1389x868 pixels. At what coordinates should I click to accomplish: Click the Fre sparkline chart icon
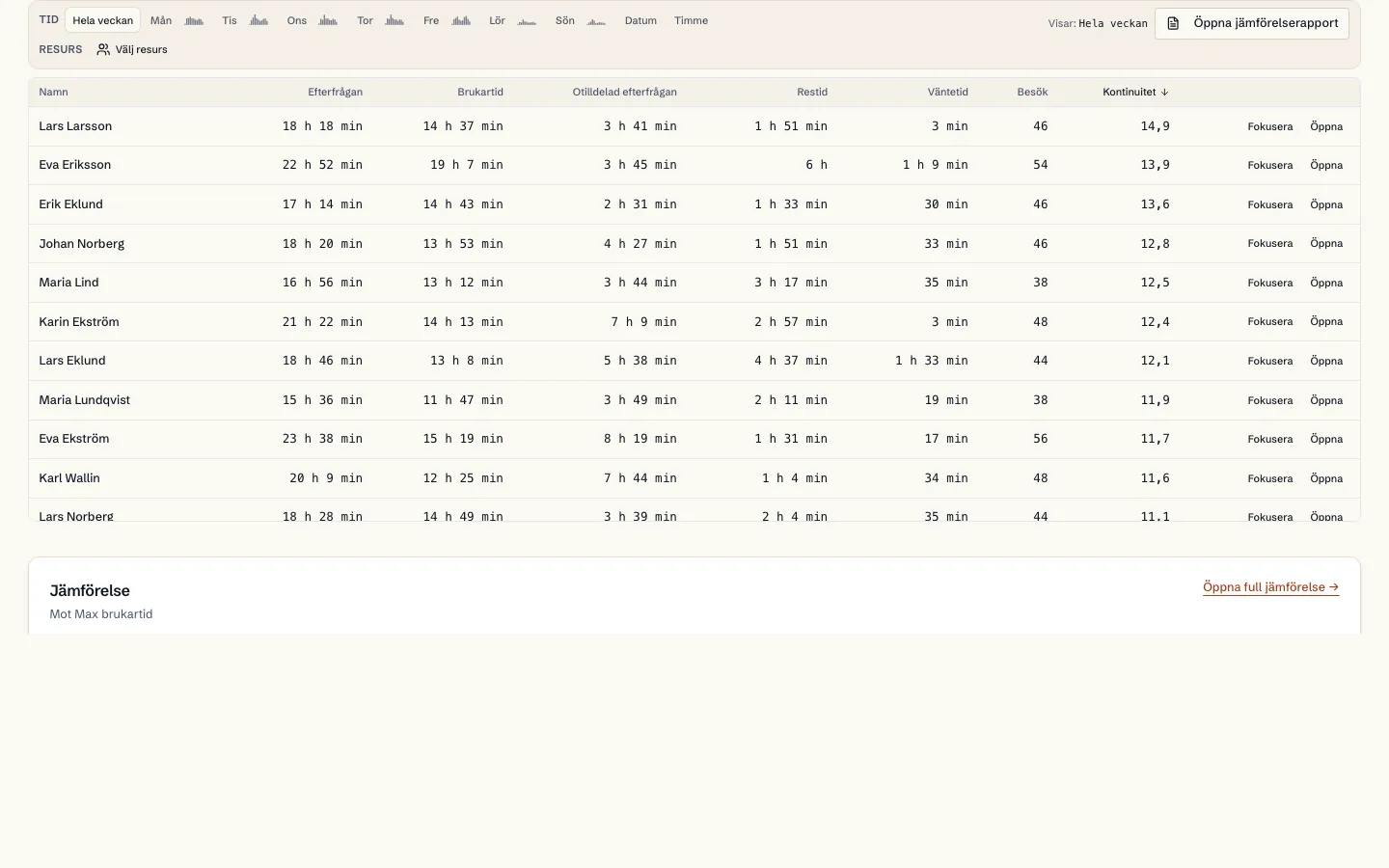click(461, 20)
